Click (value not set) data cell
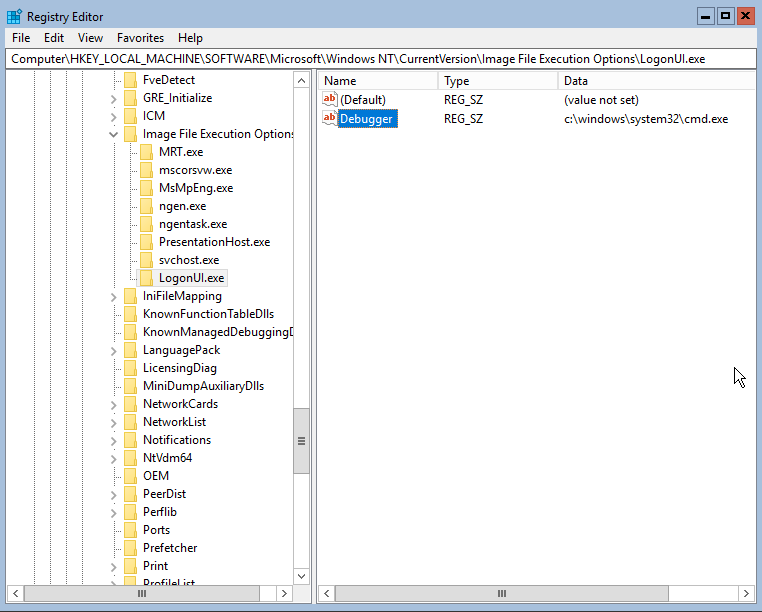 coord(601,100)
